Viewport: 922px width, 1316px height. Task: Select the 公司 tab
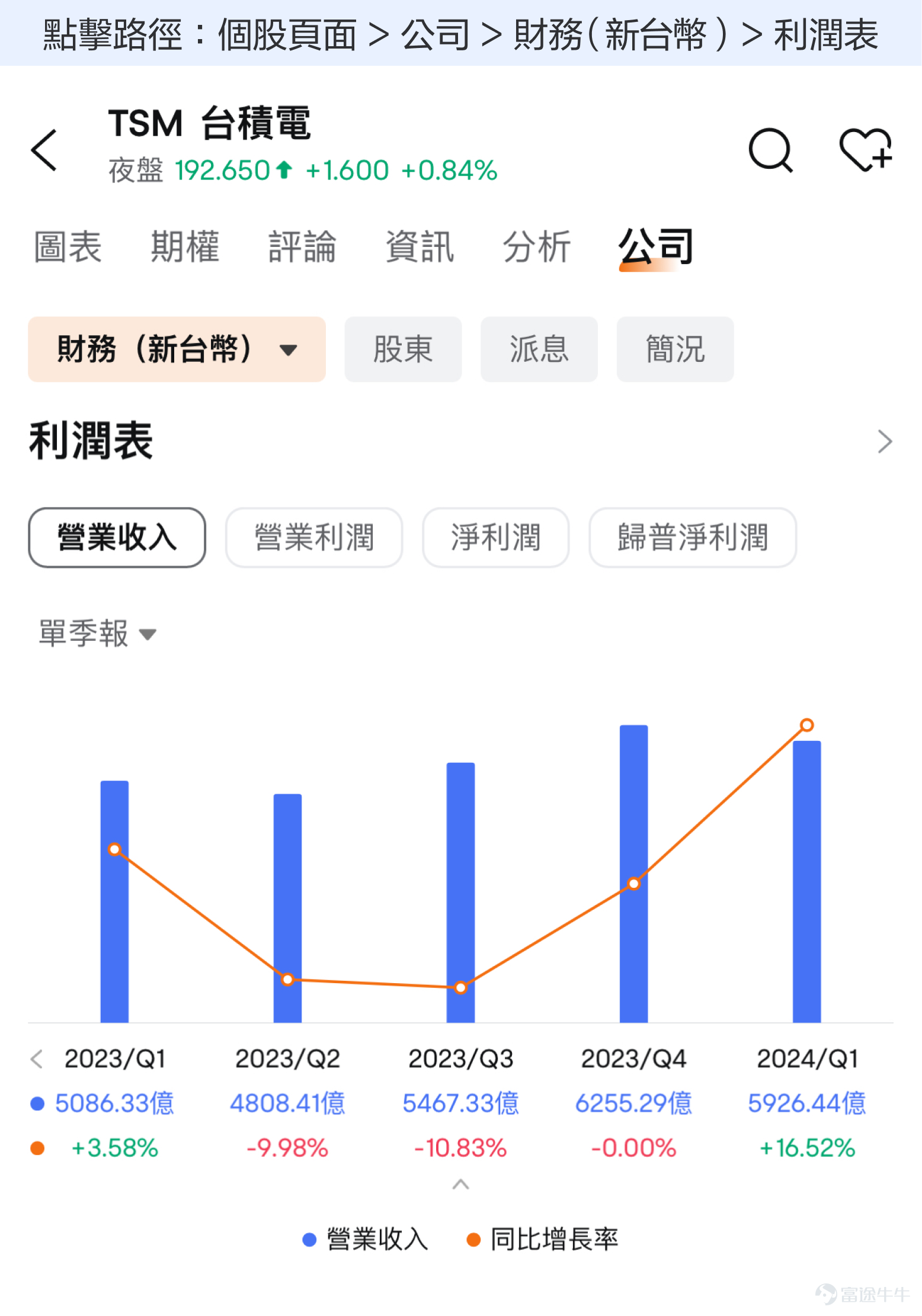[655, 246]
